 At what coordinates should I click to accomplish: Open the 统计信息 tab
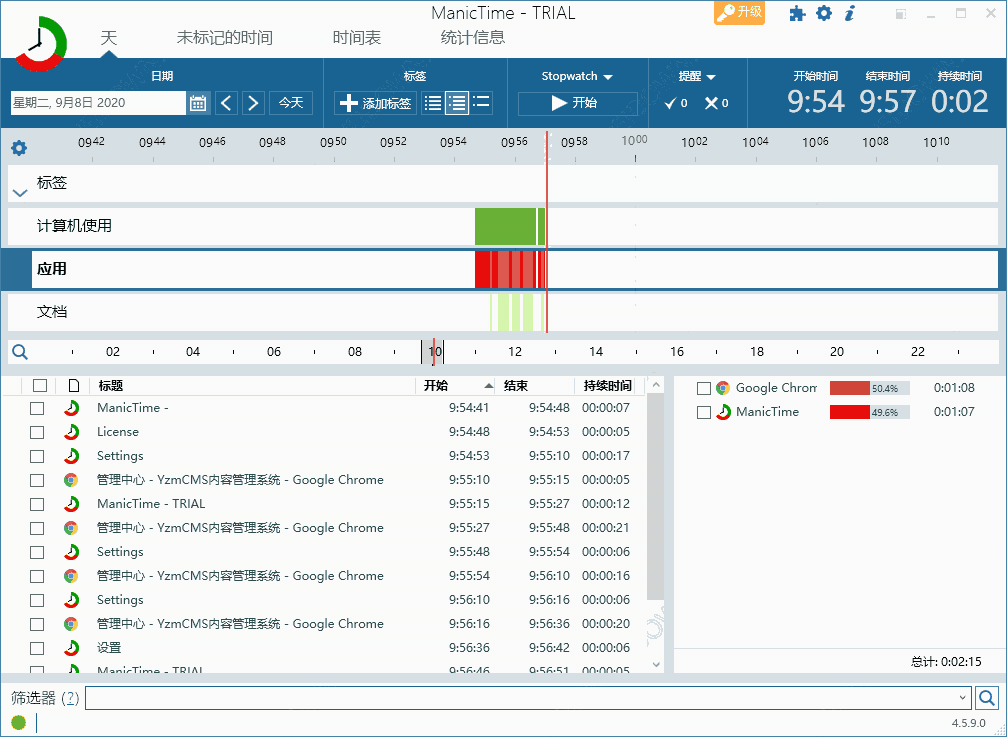point(475,36)
